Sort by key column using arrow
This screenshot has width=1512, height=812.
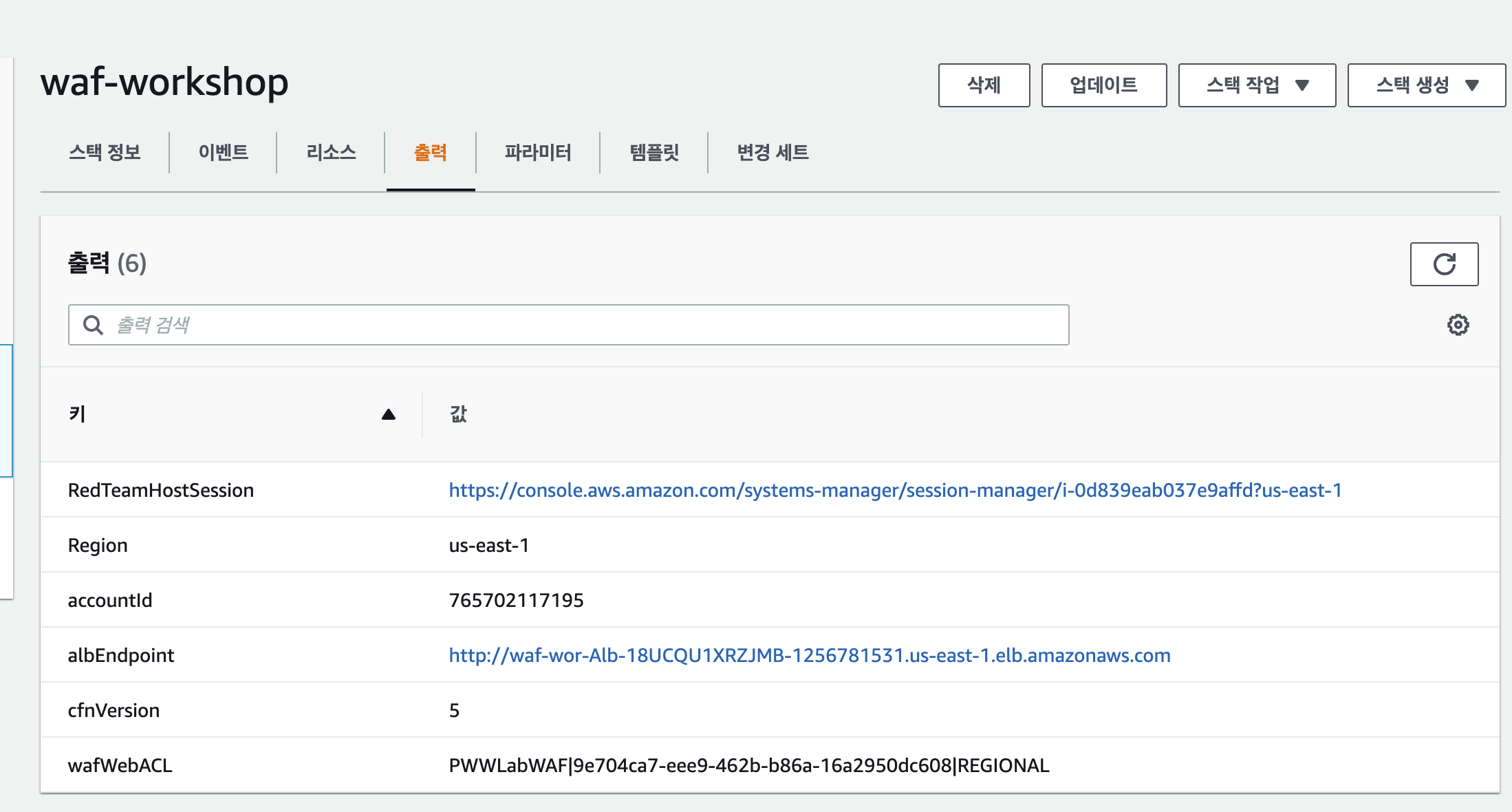[x=388, y=414]
